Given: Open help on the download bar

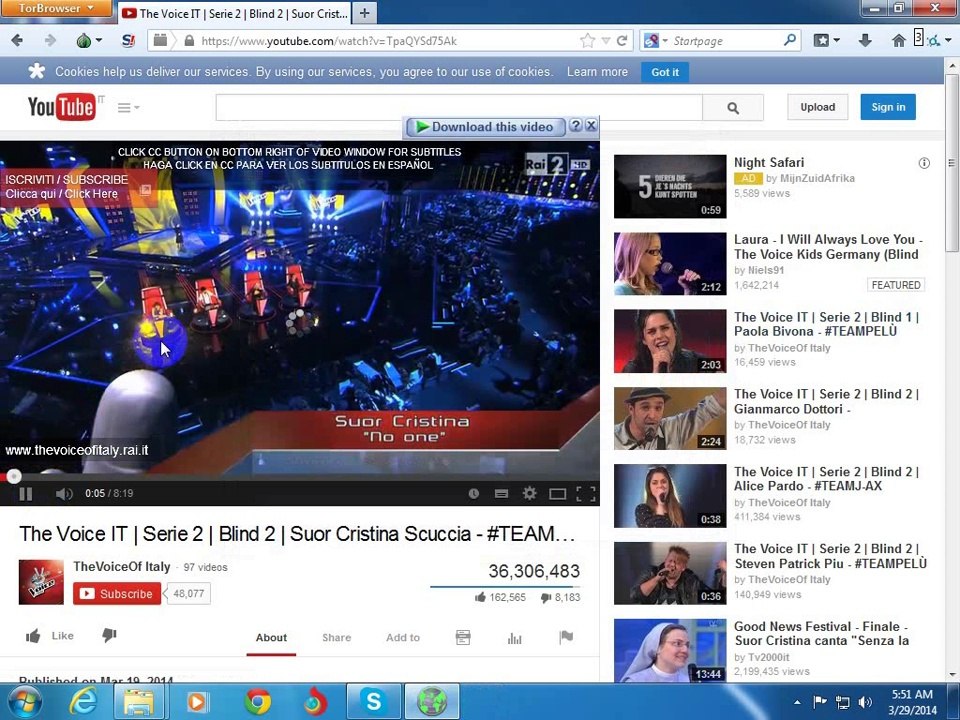Looking at the screenshot, I should (576, 126).
